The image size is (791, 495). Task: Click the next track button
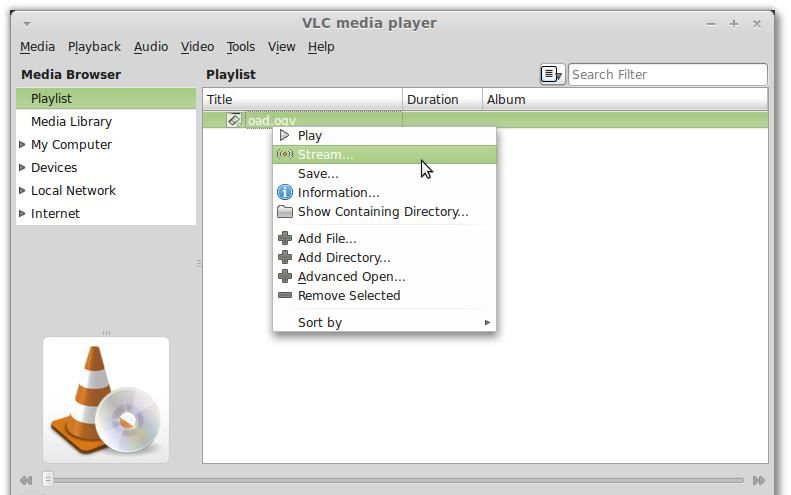[x=758, y=480]
